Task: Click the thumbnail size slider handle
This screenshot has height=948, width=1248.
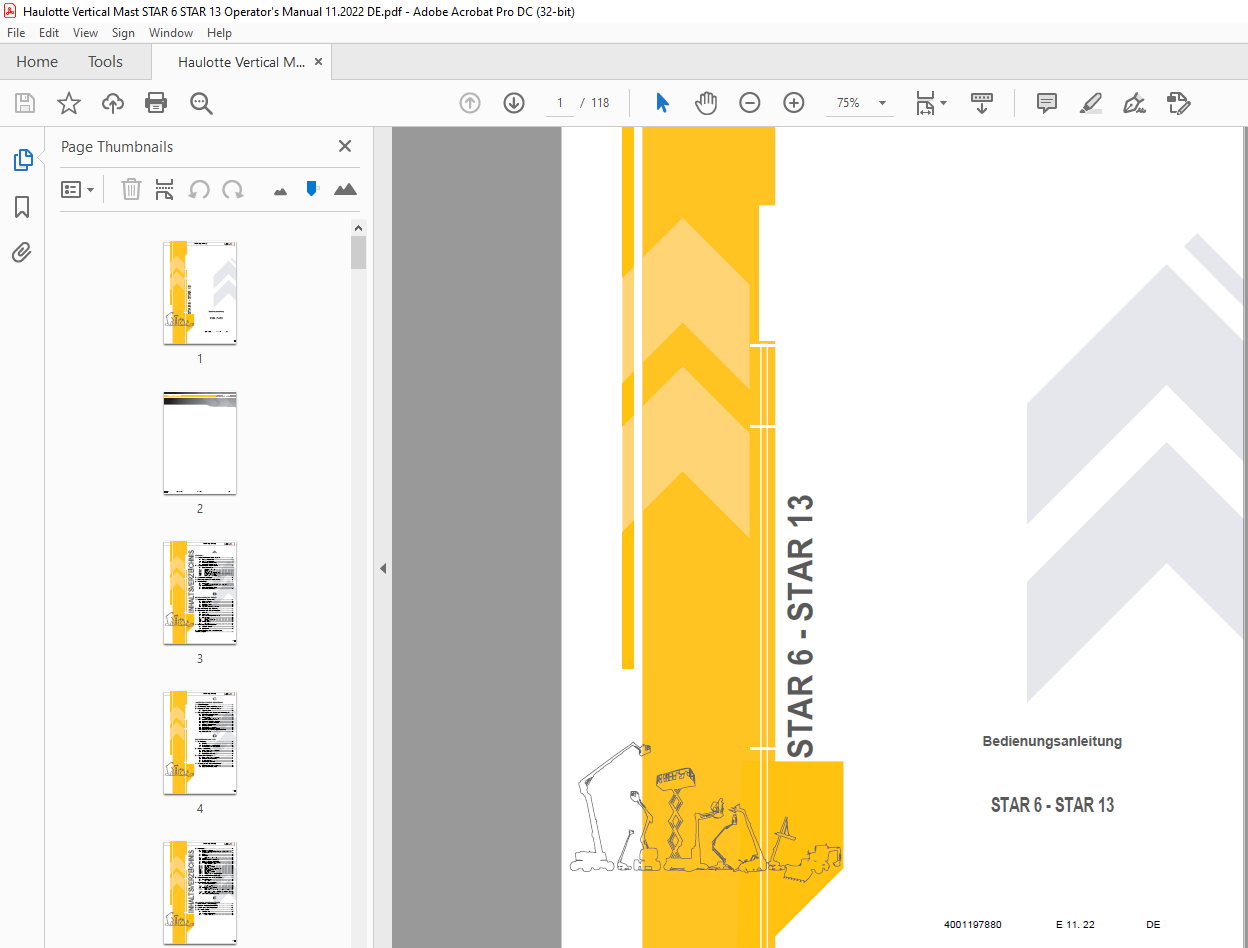Action: [x=312, y=188]
